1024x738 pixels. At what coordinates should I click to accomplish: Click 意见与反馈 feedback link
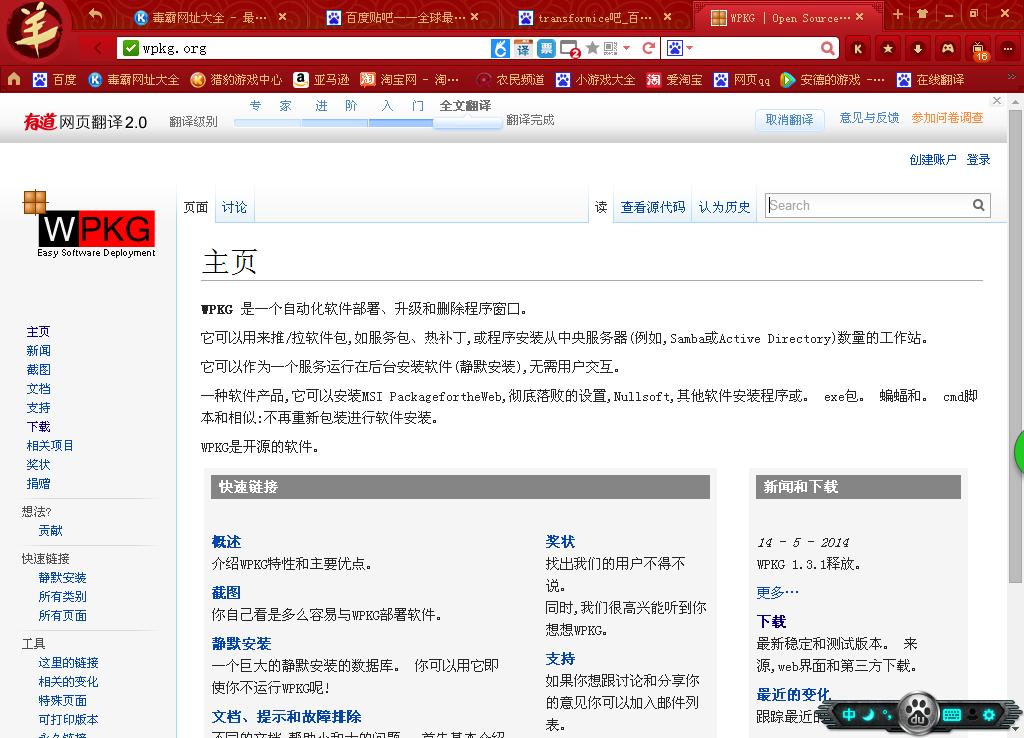point(869,118)
